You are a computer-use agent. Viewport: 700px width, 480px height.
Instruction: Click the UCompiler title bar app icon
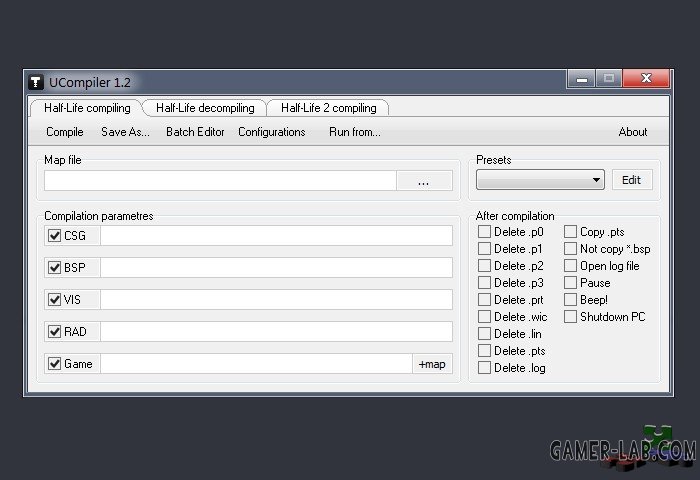click(x=36, y=82)
